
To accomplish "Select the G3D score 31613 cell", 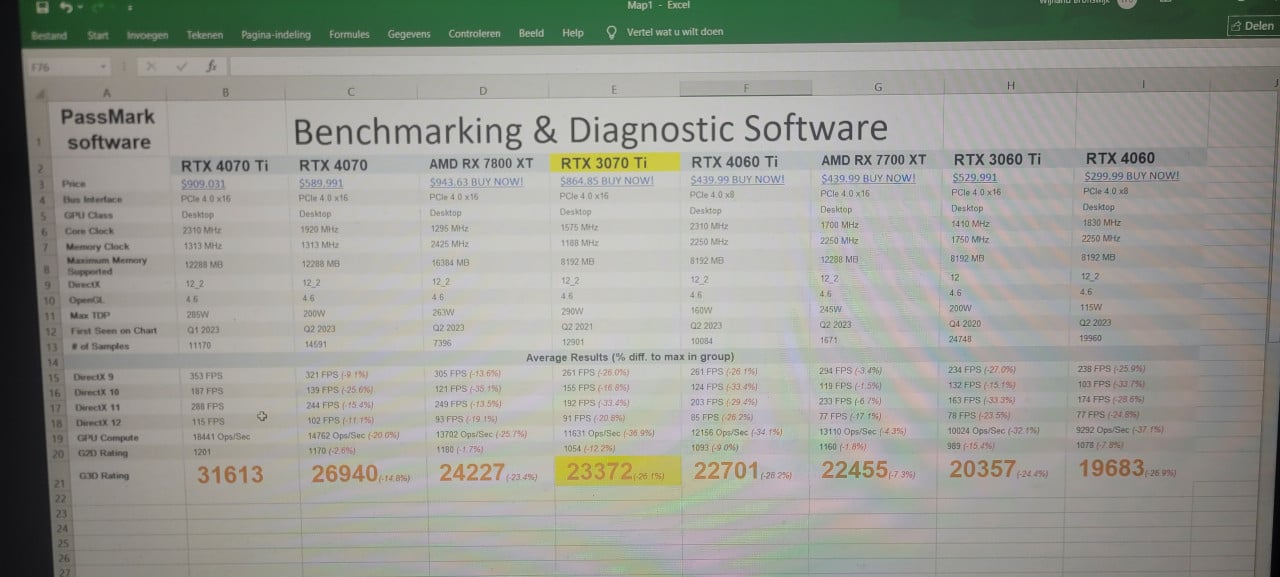I will [x=230, y=475].
